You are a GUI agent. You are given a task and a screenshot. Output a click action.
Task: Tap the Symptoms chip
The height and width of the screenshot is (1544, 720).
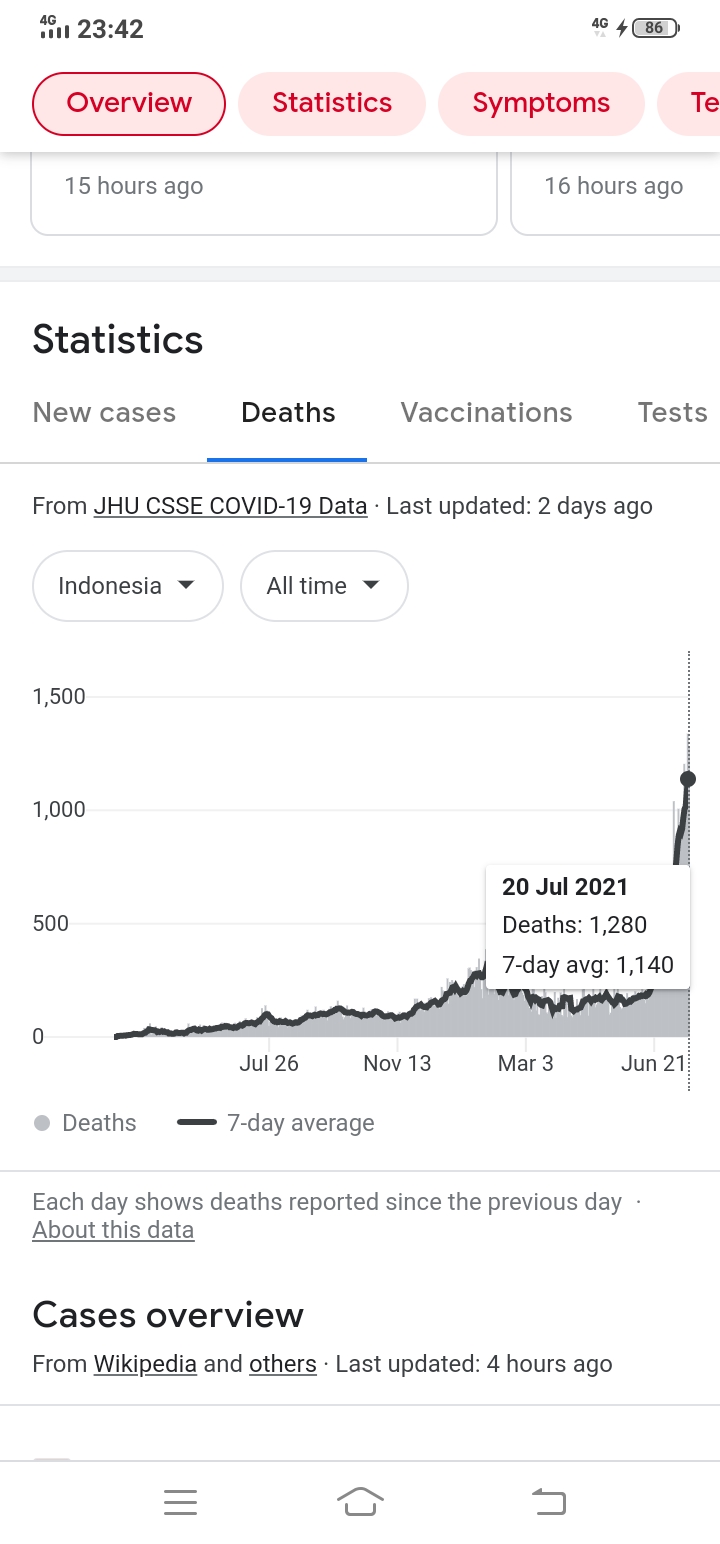(x=541, y=103)
